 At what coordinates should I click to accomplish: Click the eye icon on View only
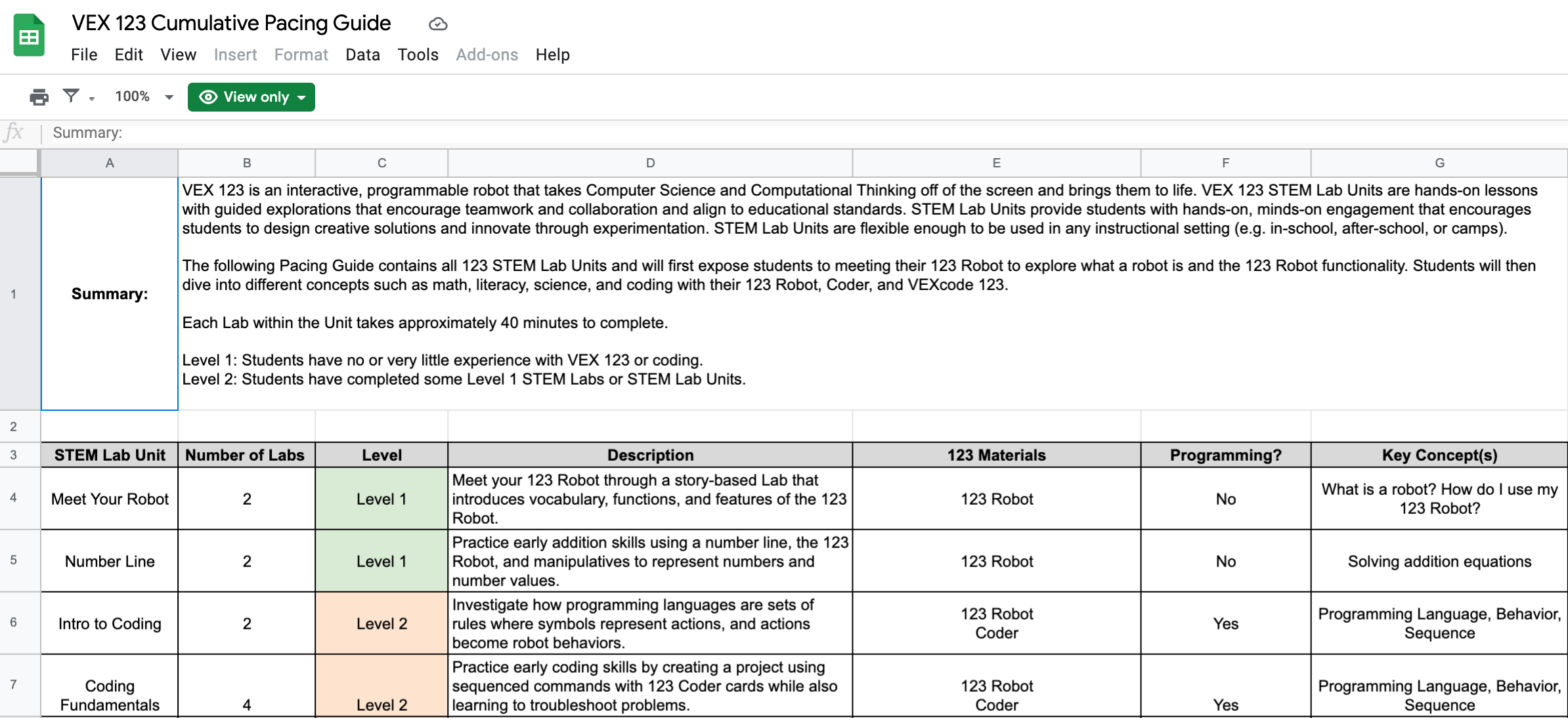click(207, 96)
